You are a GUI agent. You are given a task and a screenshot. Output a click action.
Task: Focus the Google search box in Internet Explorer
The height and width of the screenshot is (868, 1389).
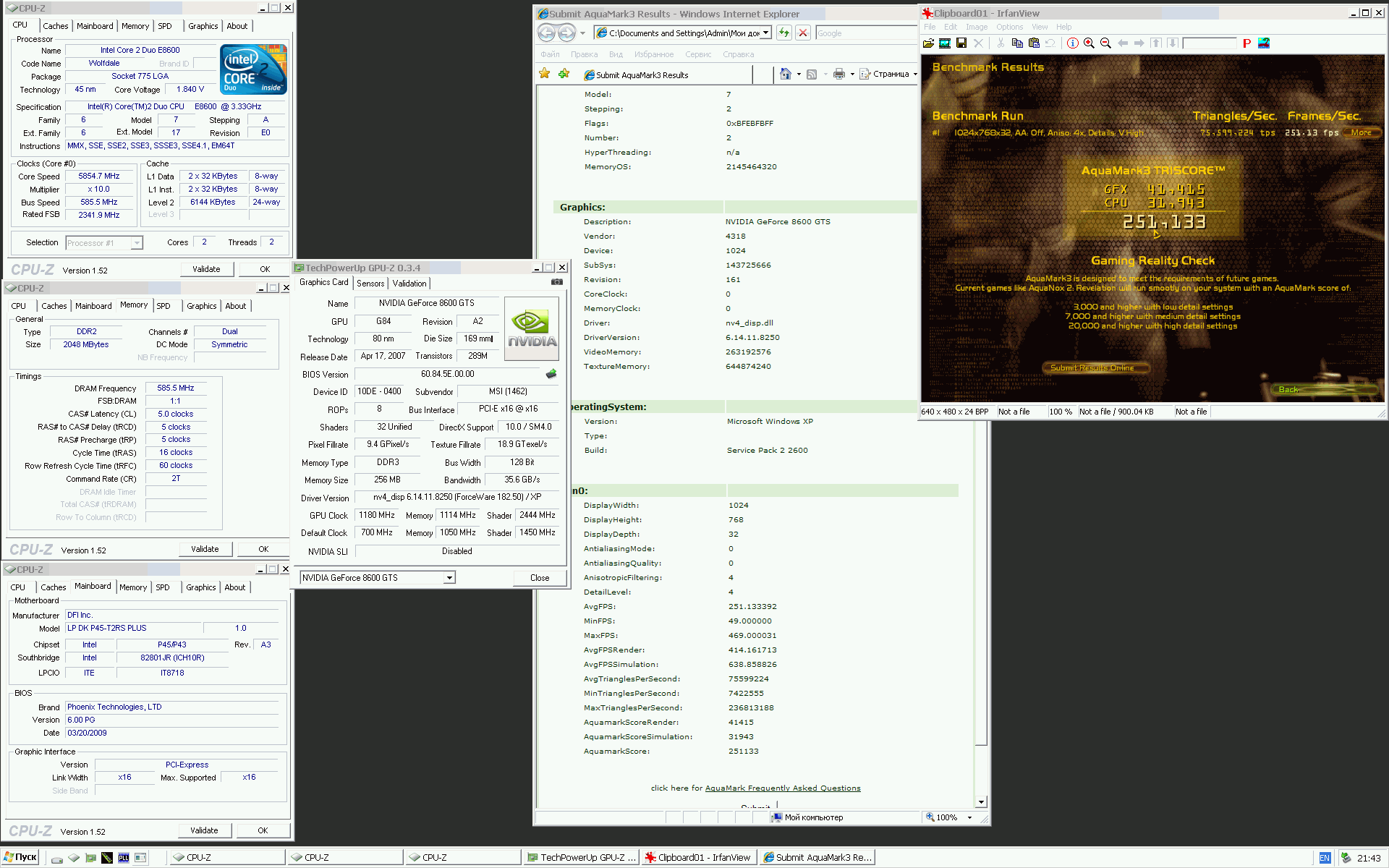tap(865, 33)
